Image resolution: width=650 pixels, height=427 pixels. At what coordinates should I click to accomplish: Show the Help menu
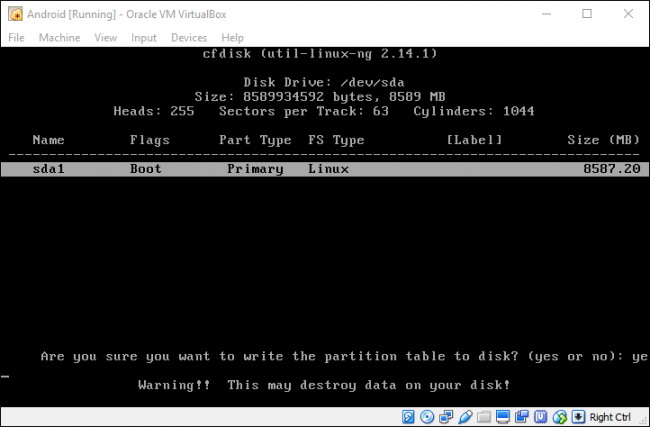click(232, 37)
